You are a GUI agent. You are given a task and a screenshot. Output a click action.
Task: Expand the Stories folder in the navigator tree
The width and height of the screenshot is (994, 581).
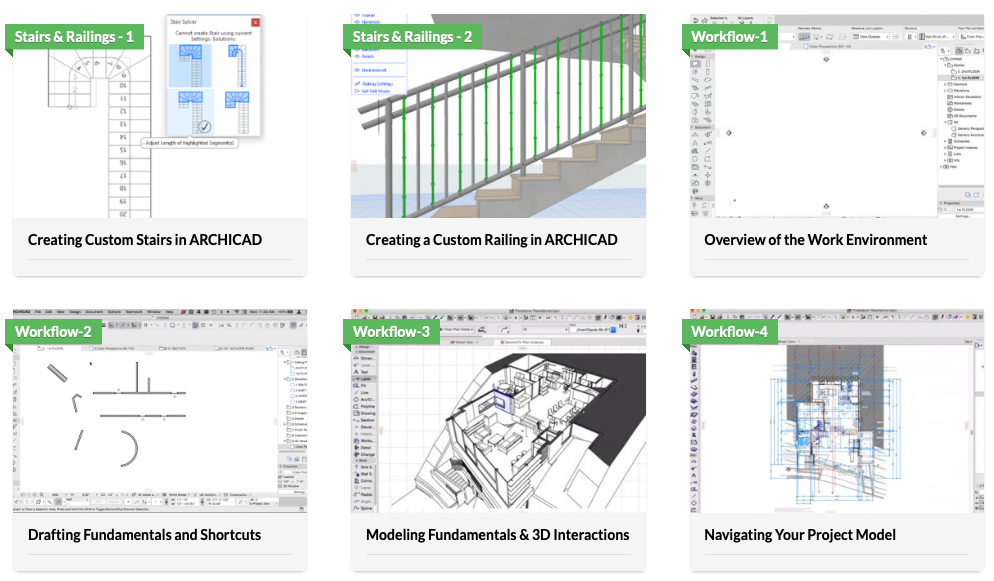pos(943,65)
